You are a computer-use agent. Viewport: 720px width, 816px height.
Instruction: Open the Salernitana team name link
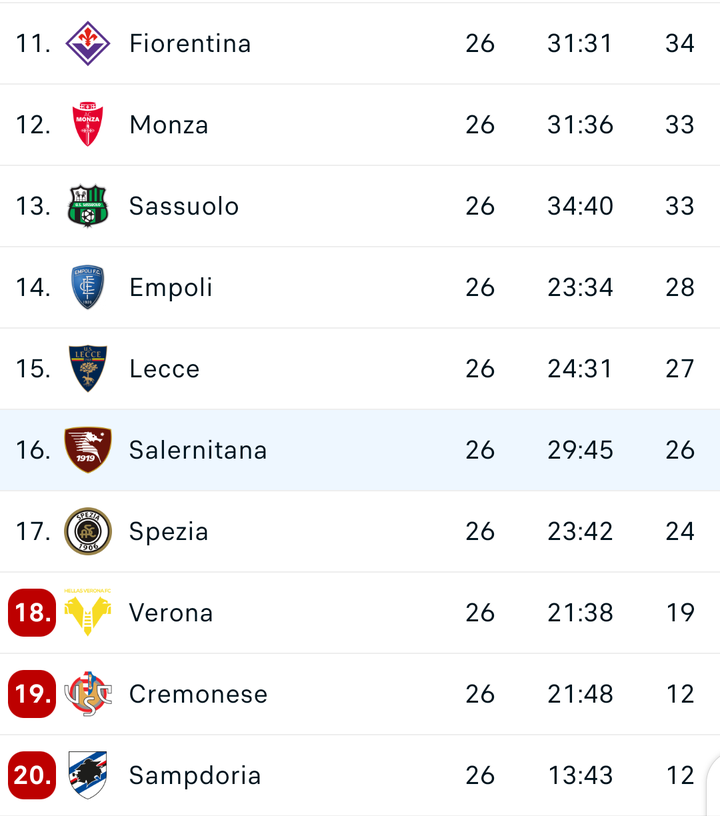[198, 450]
